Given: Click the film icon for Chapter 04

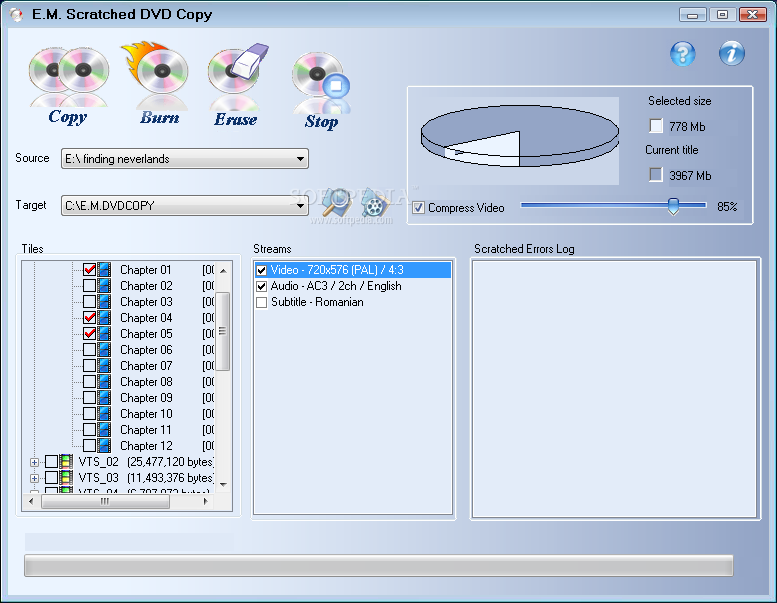Looking at the screenshot, I should pos(104,317).
